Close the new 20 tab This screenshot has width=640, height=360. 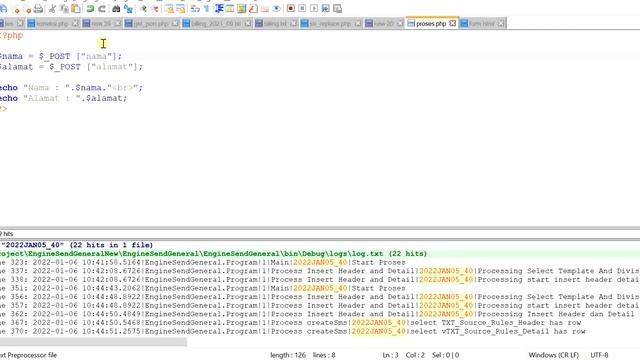point(400,24)
